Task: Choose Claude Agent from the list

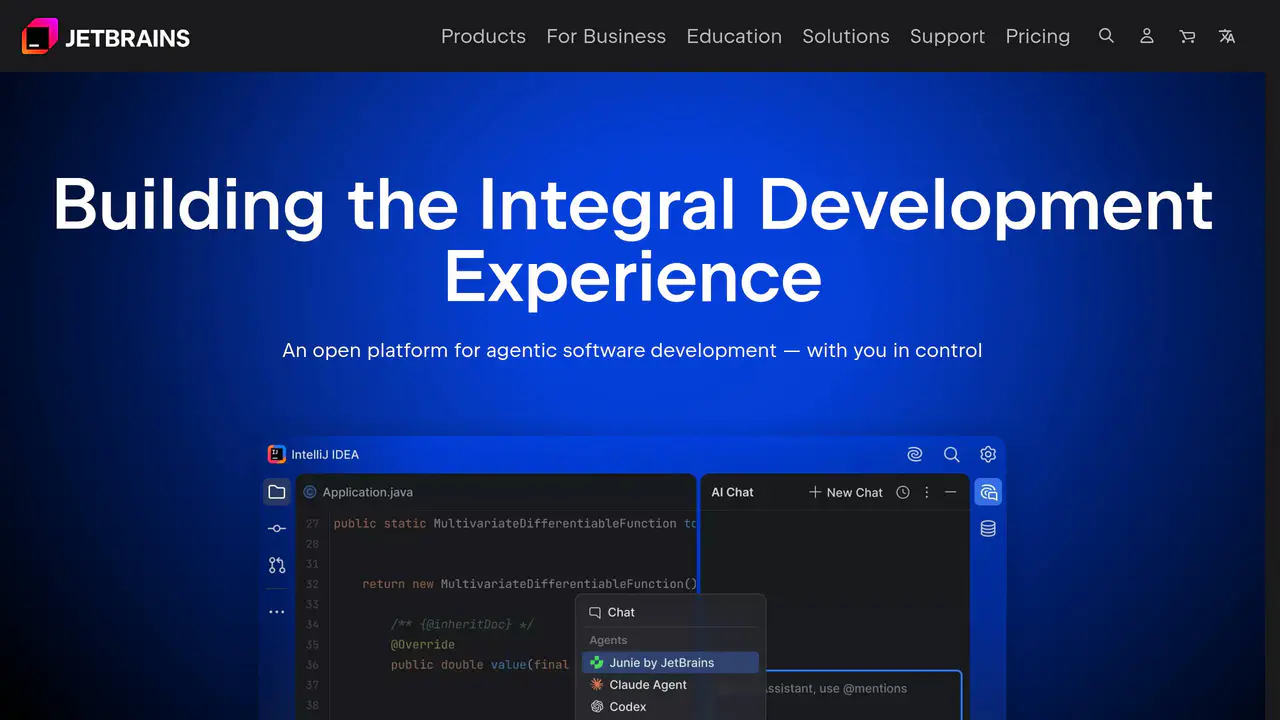Action: (670, 684)
